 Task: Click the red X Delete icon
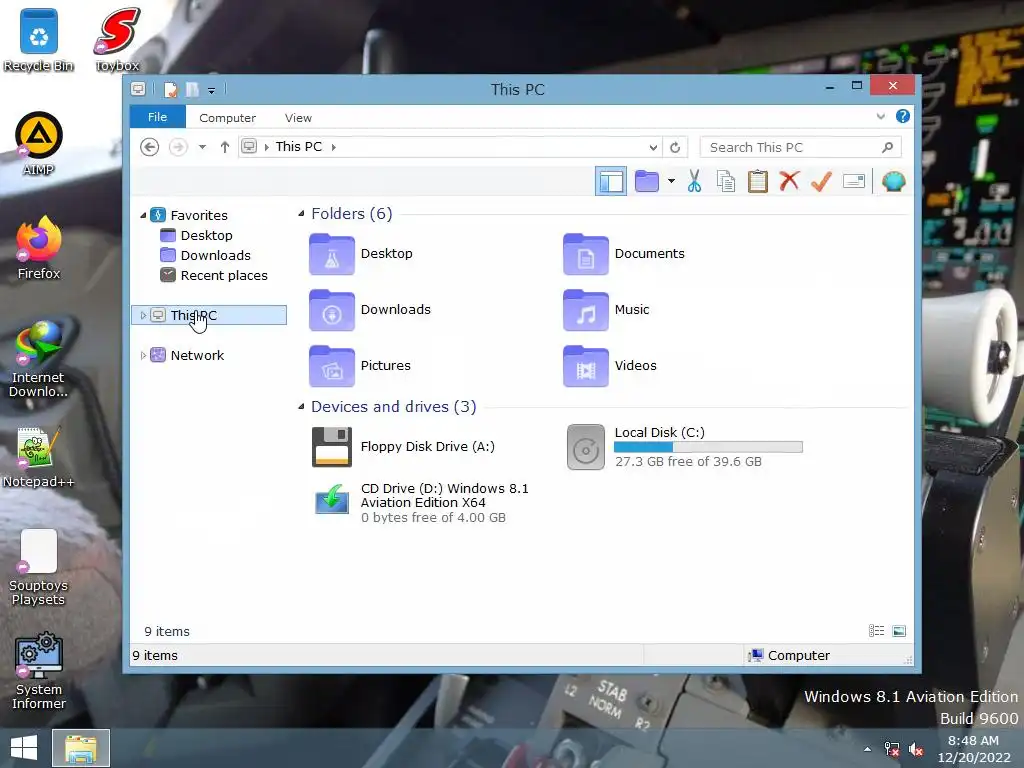point(790,181)
